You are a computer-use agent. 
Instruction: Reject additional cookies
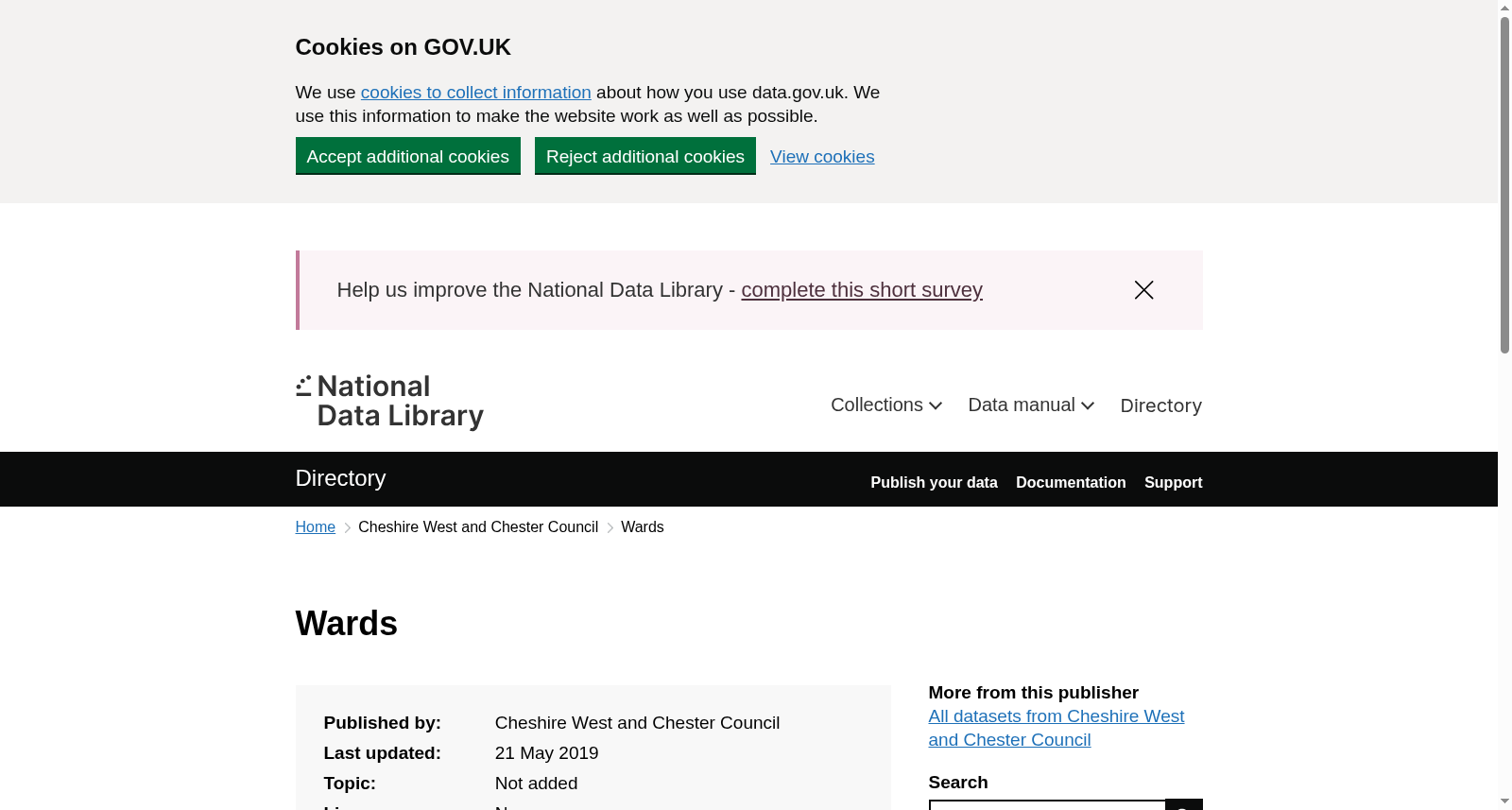coord(645,156)
